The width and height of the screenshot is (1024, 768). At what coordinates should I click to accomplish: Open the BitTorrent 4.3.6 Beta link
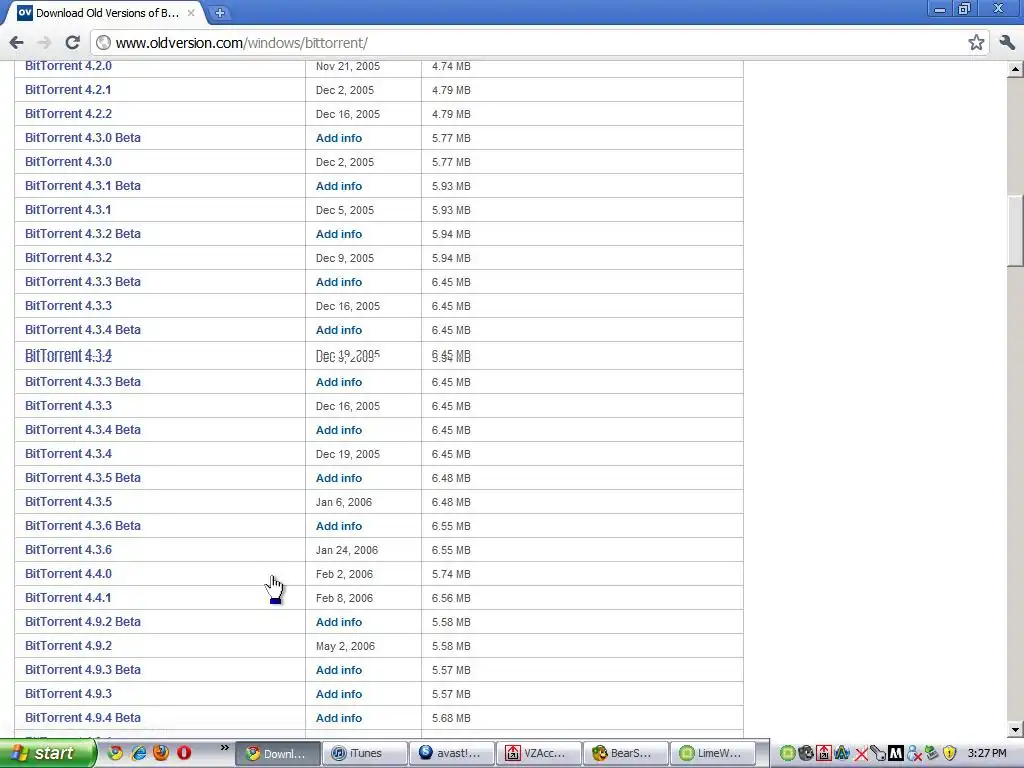click(83, 526)
